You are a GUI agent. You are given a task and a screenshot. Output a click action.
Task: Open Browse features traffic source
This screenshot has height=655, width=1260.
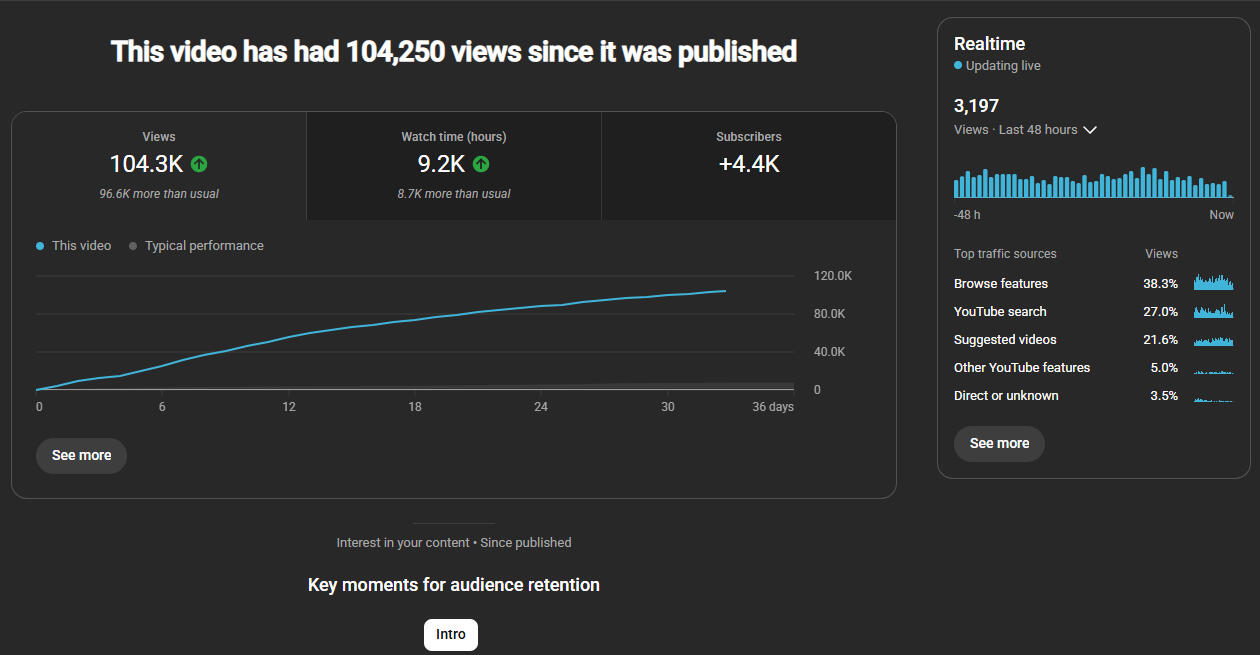point(1001,284)
